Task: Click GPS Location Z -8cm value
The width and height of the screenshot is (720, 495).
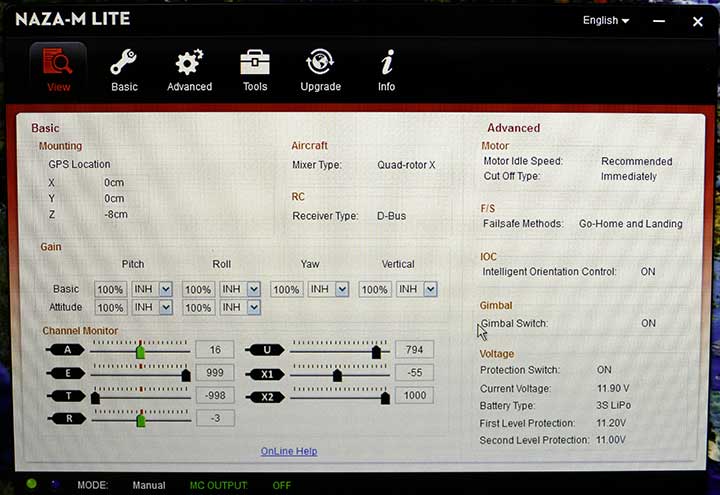Action: [x=116, y=214]
